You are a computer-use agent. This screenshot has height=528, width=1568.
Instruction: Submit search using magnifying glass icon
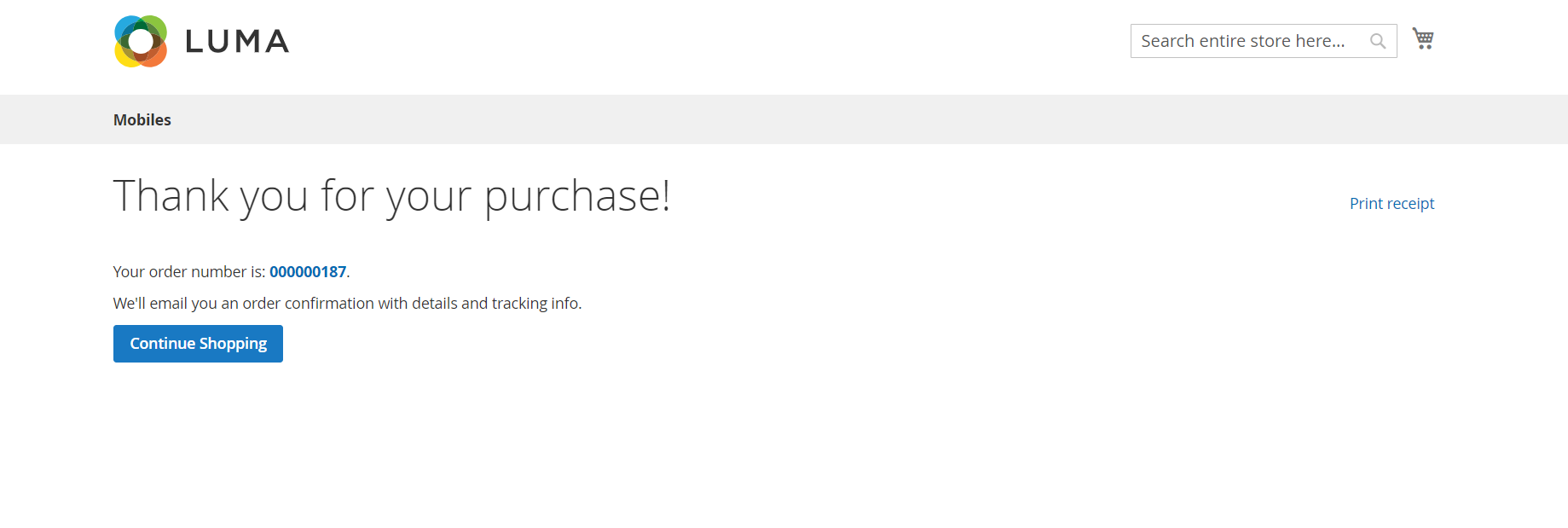[1377, 41]
